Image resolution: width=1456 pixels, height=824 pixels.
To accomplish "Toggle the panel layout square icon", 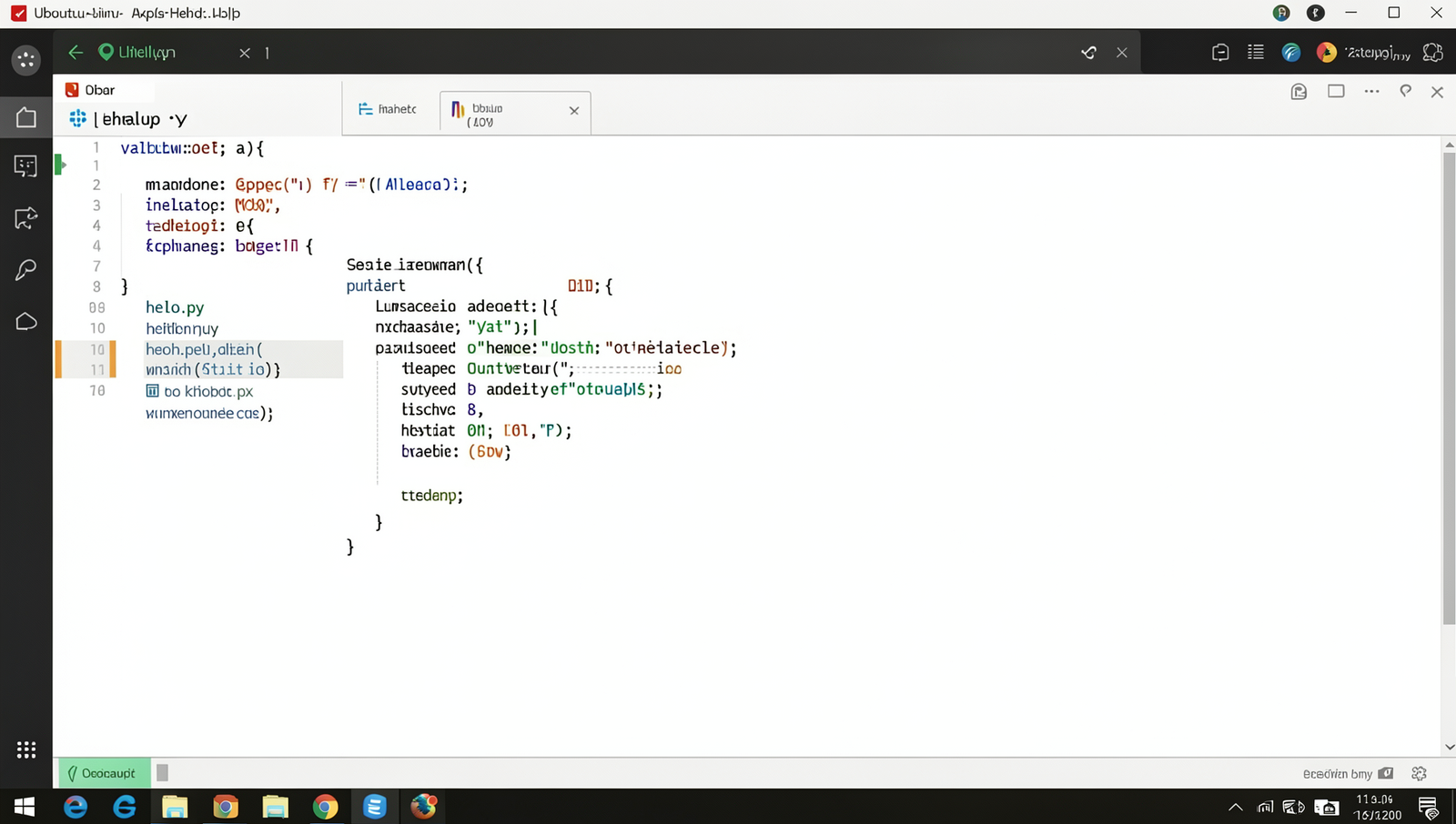I will 1336,91.
